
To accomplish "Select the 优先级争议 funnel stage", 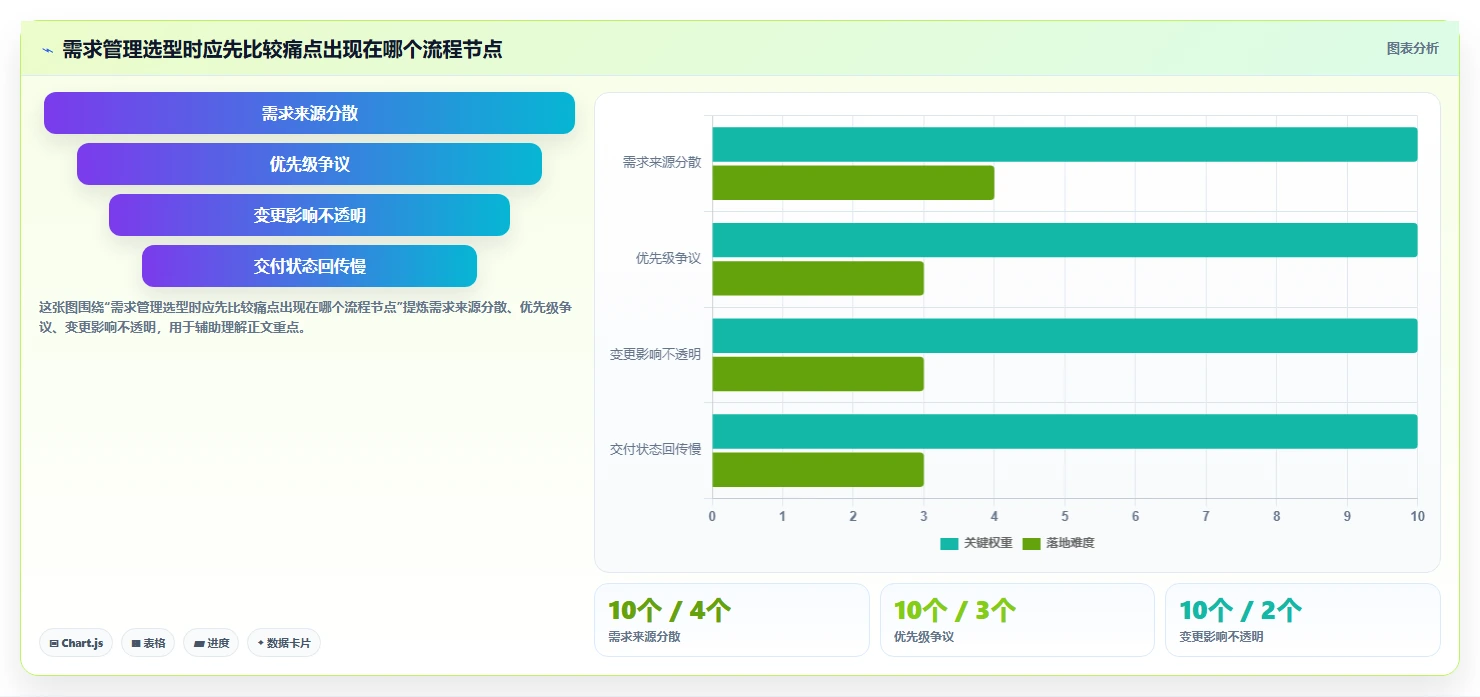I will (309, 164).
